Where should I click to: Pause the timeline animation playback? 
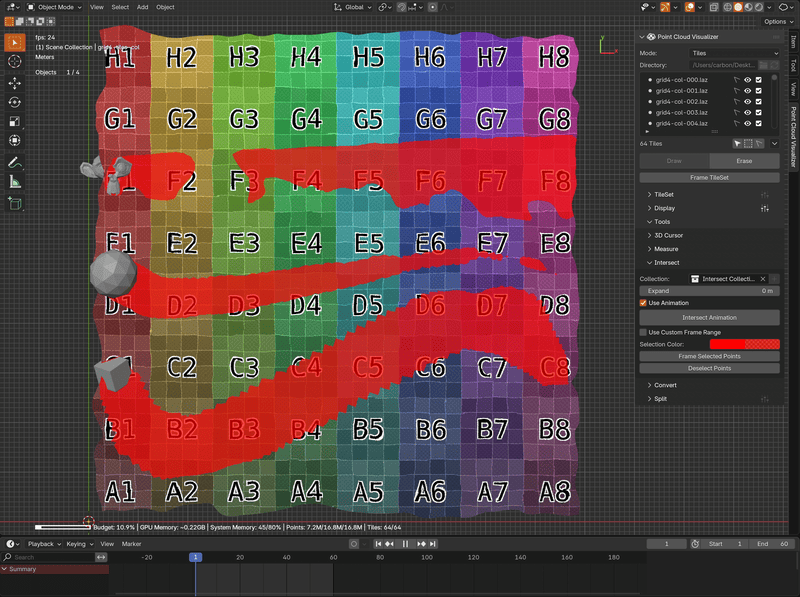pos(405,544)
